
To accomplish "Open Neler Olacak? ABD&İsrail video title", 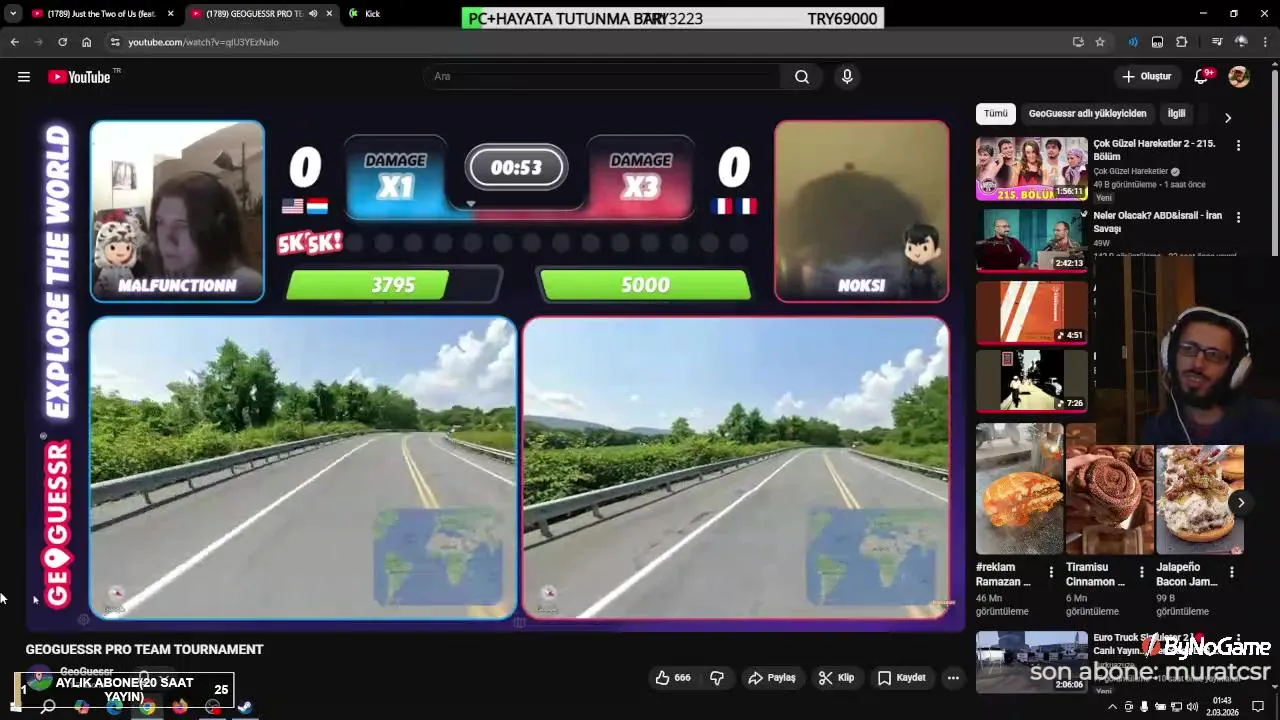I will tap(1157, 222).
